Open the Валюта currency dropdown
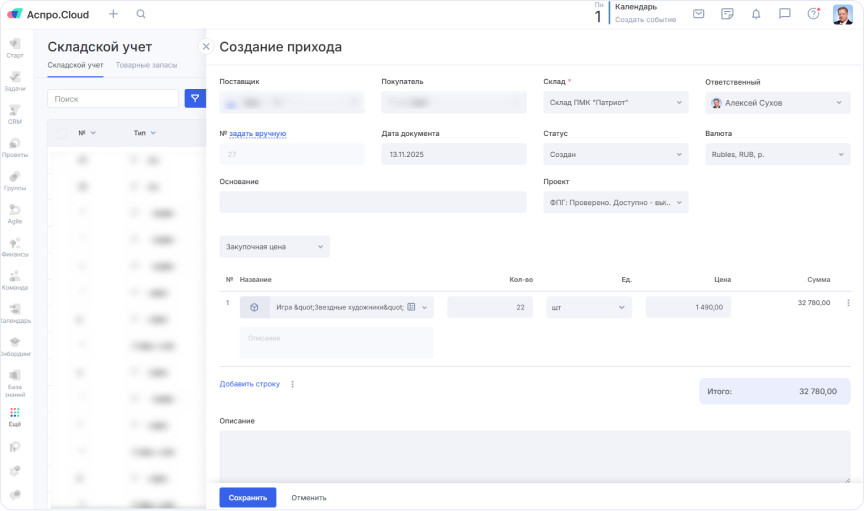This screenshot has height=511, width=864. (777, 154)
